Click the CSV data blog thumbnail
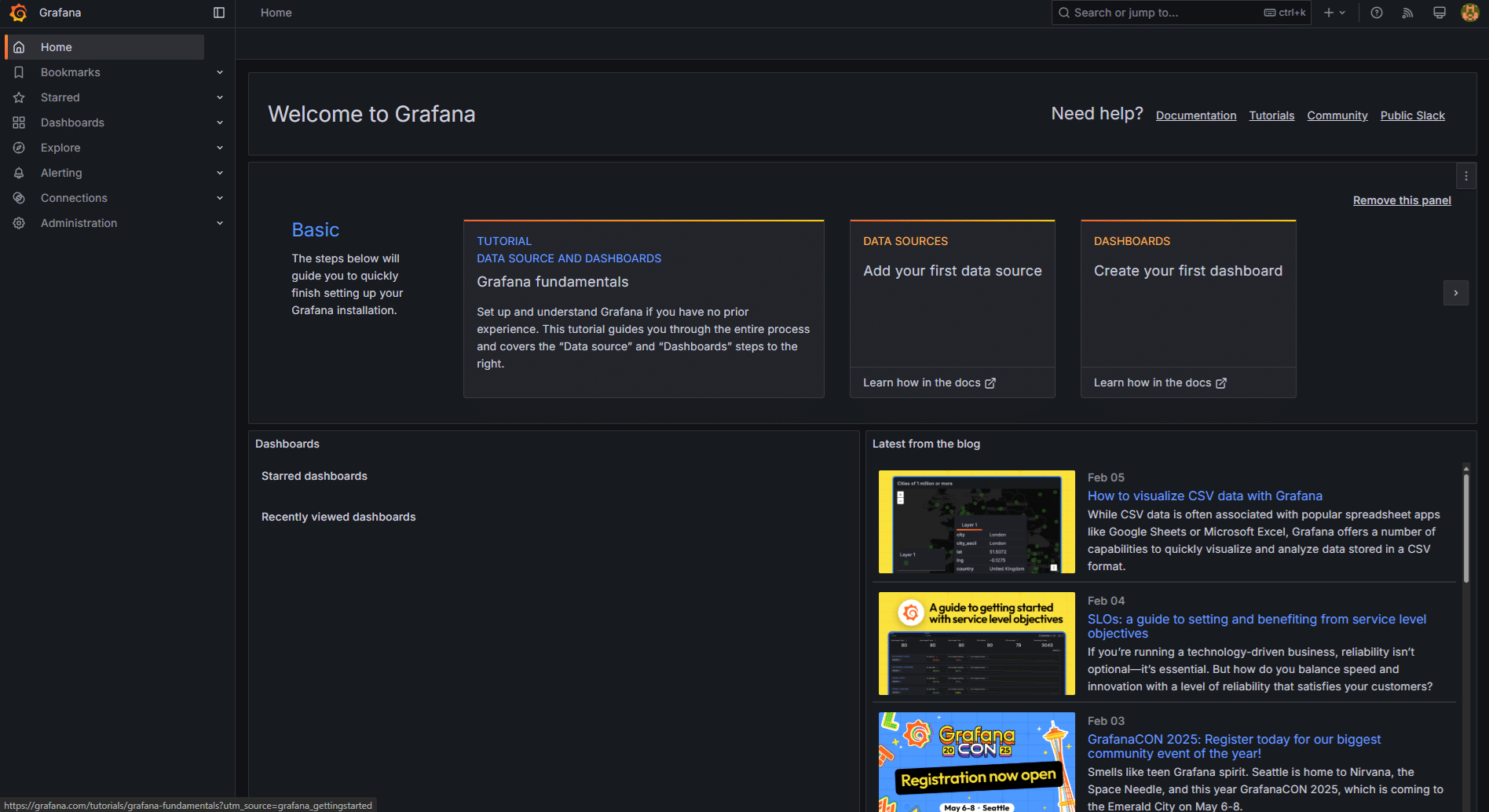 pyautogui.click(x=977, y=521)
